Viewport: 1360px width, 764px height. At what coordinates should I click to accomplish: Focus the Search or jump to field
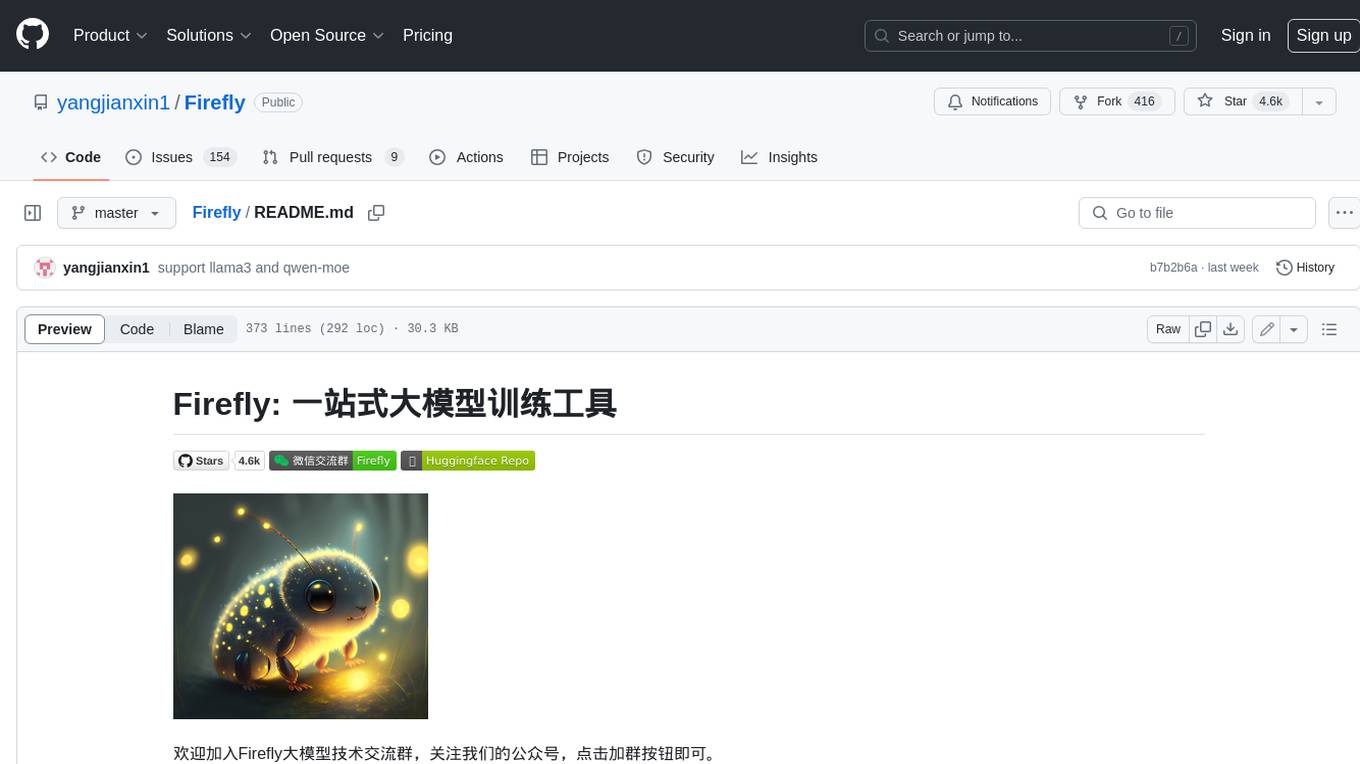(x=1032, y=36)
